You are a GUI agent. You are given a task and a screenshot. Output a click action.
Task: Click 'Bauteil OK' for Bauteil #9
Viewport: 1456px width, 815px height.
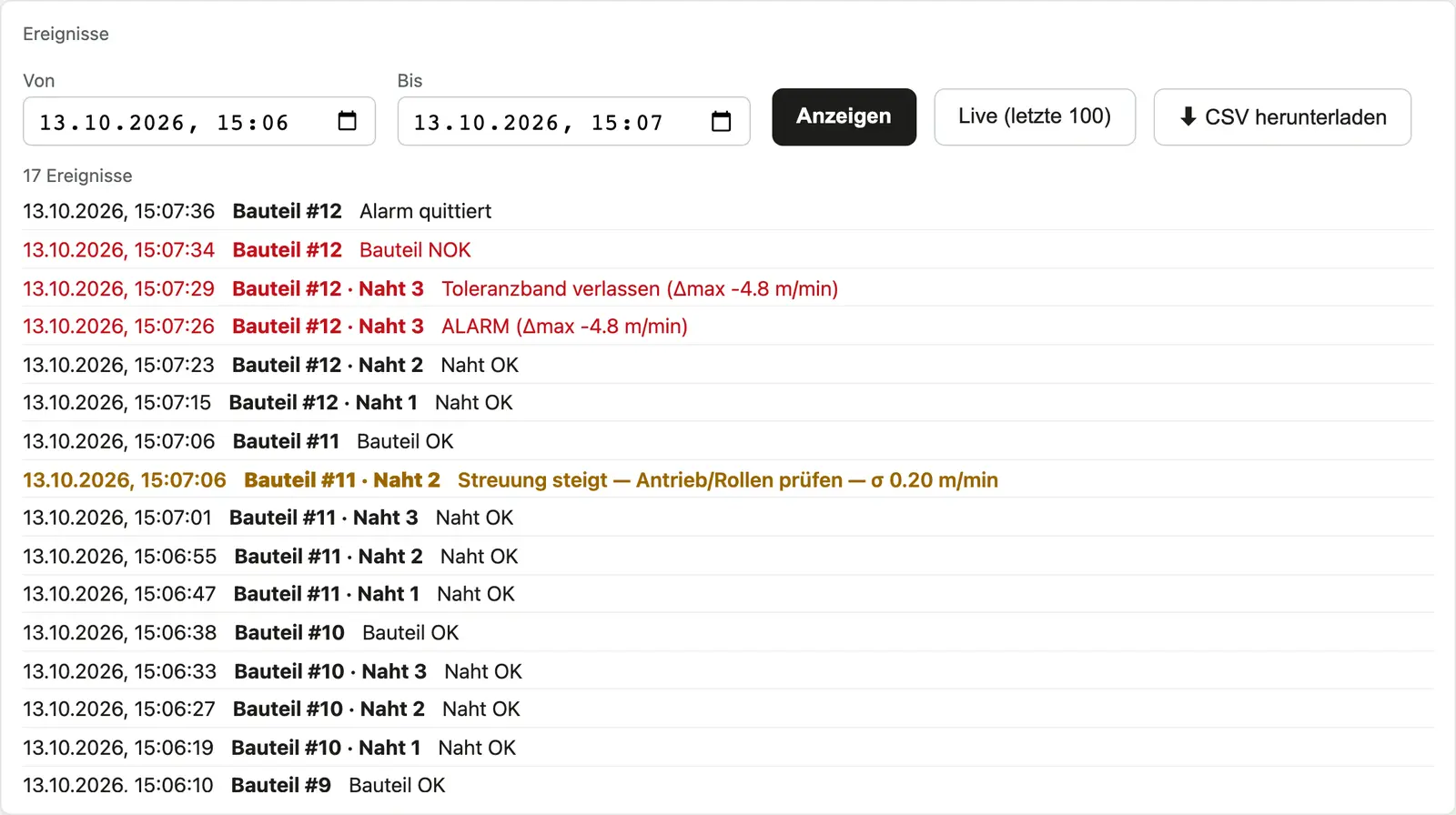click(x=397, y=786)
